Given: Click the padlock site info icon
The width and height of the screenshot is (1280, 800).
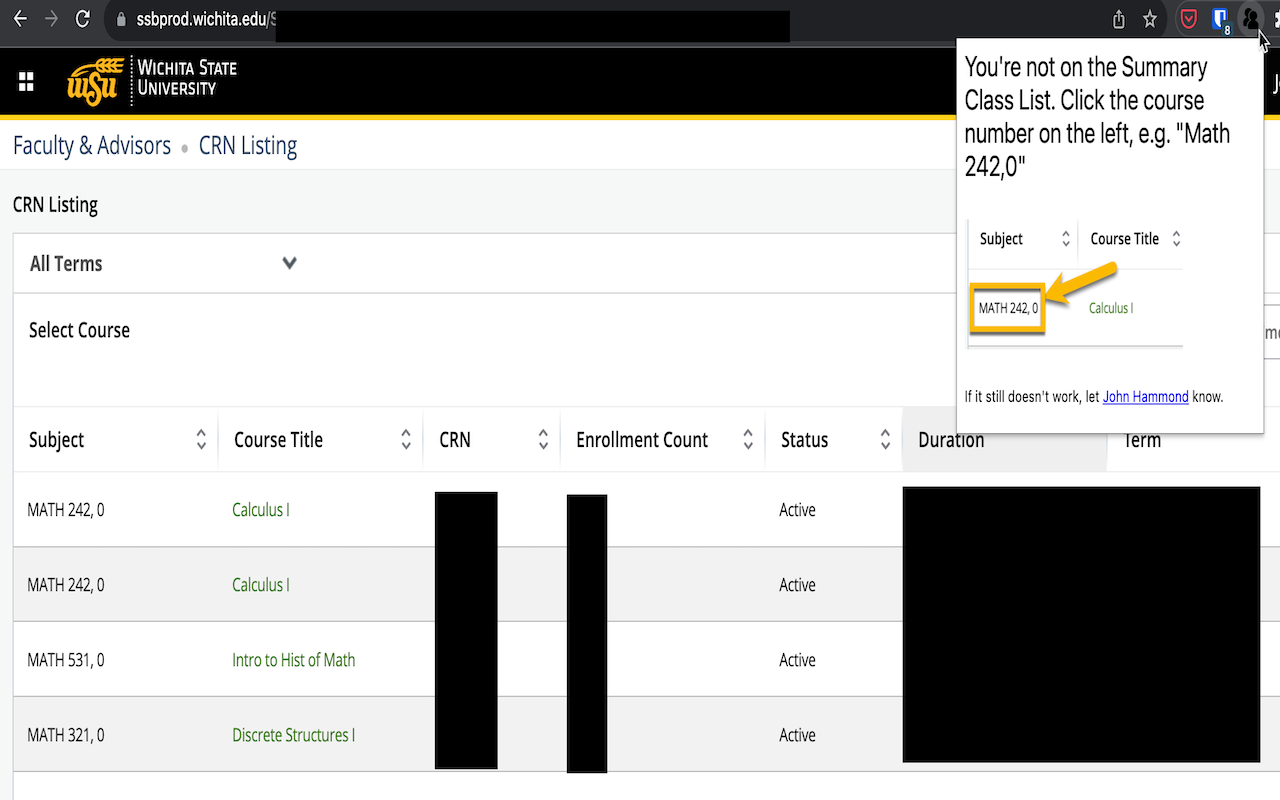Looking at the screenshot, I should [x=121, y=19].
